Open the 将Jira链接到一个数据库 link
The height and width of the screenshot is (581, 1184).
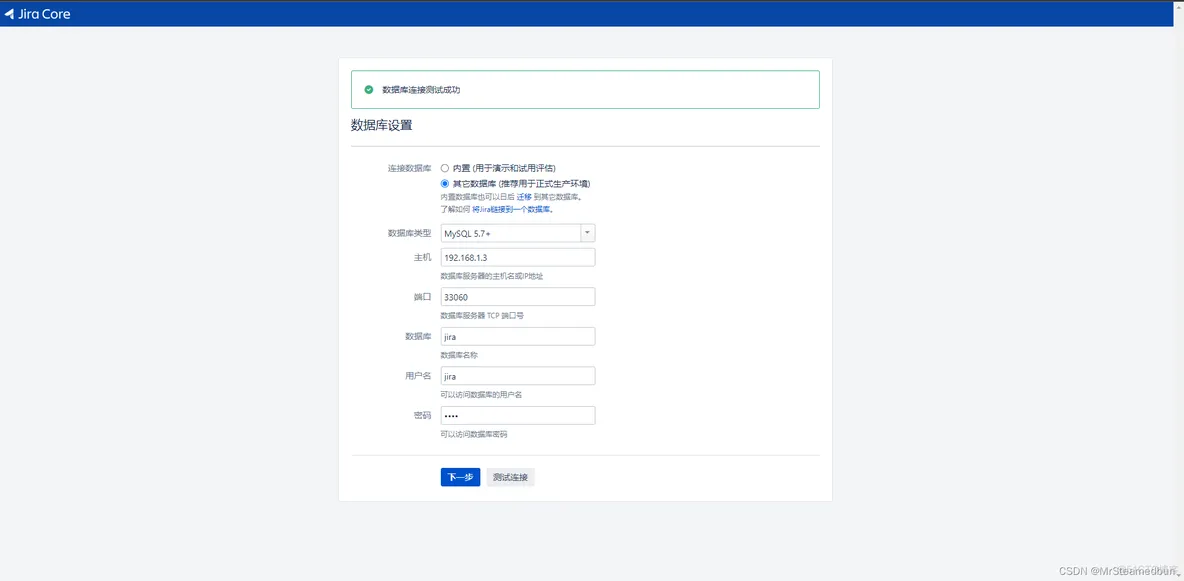click(x=514, y=209)
